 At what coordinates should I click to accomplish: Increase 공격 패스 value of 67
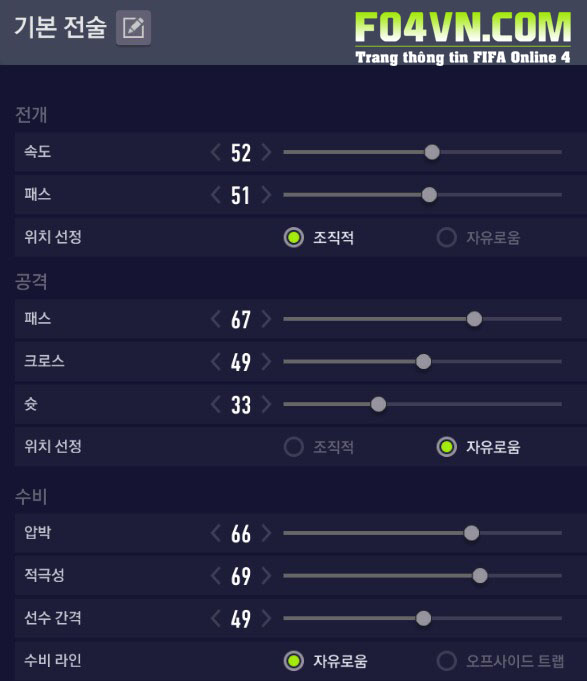(266, 319)
